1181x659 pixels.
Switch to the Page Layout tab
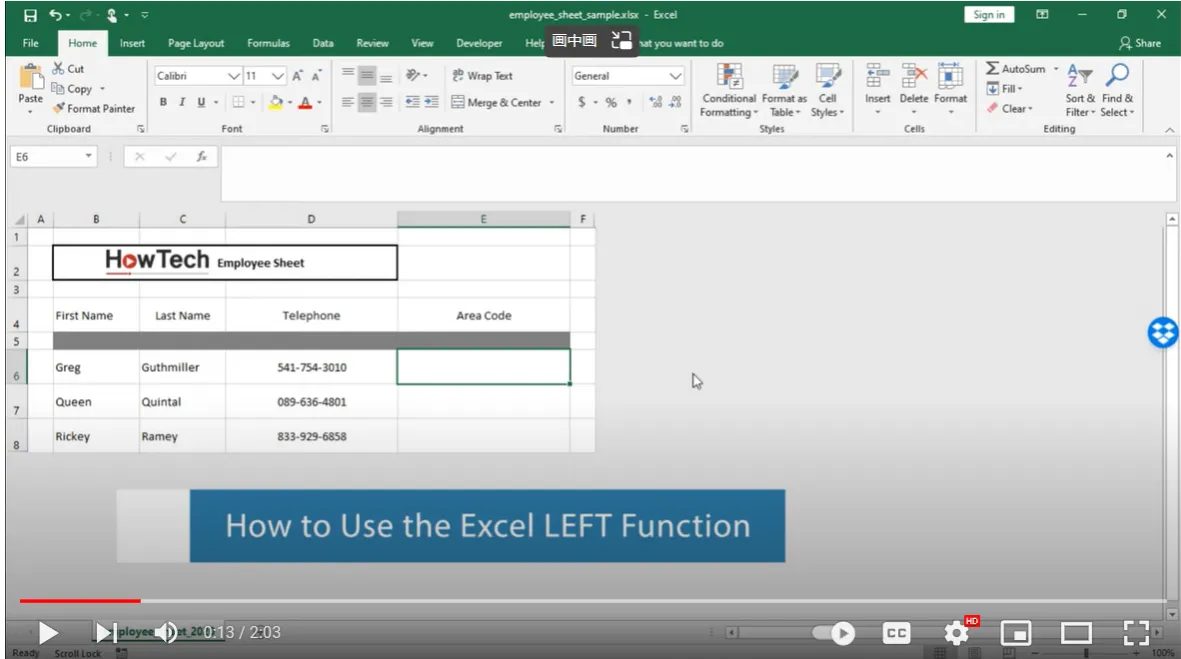pos(196,43)
